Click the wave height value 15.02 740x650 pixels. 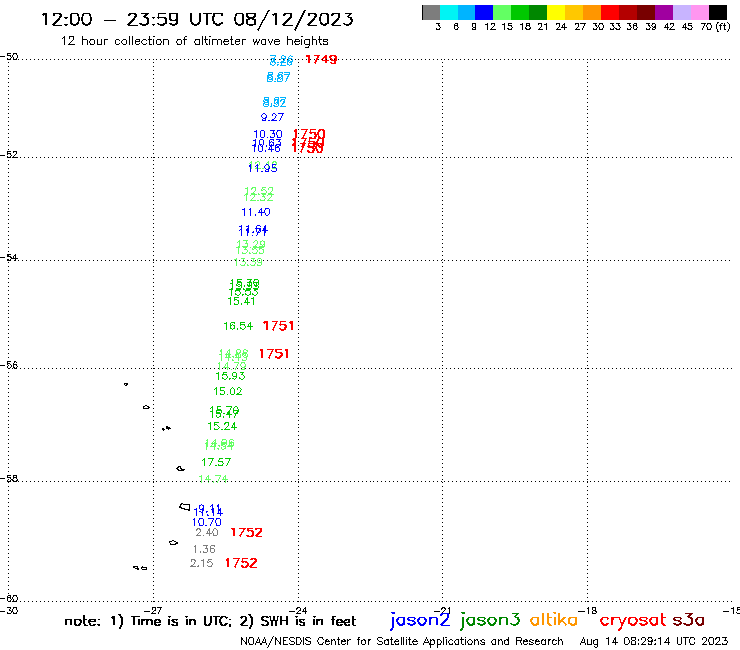point(227,391)
